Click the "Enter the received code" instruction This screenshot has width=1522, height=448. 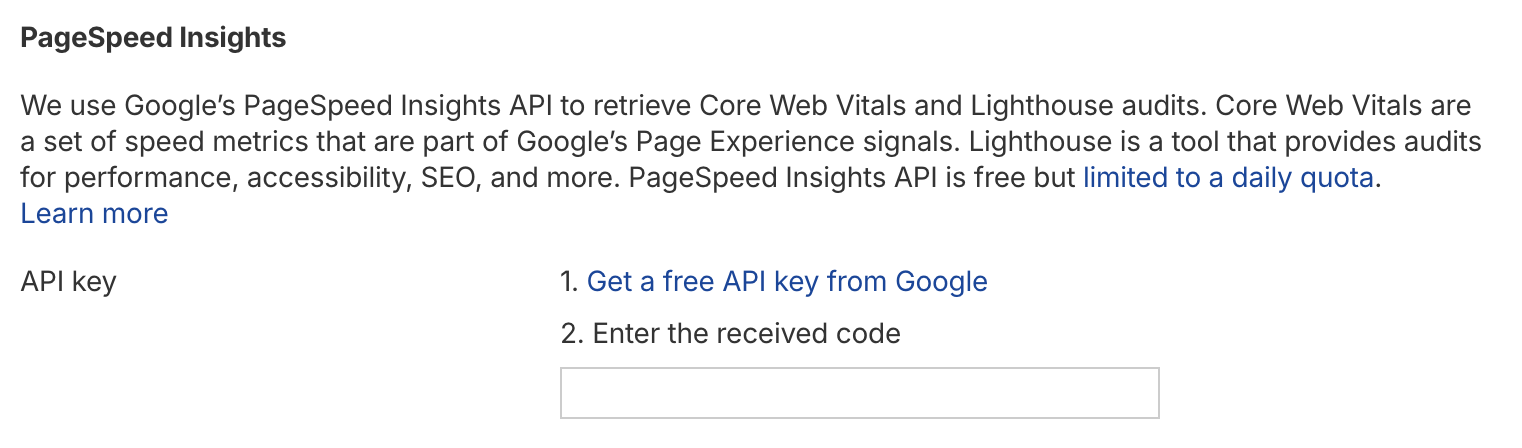click(x=746, y=333)
